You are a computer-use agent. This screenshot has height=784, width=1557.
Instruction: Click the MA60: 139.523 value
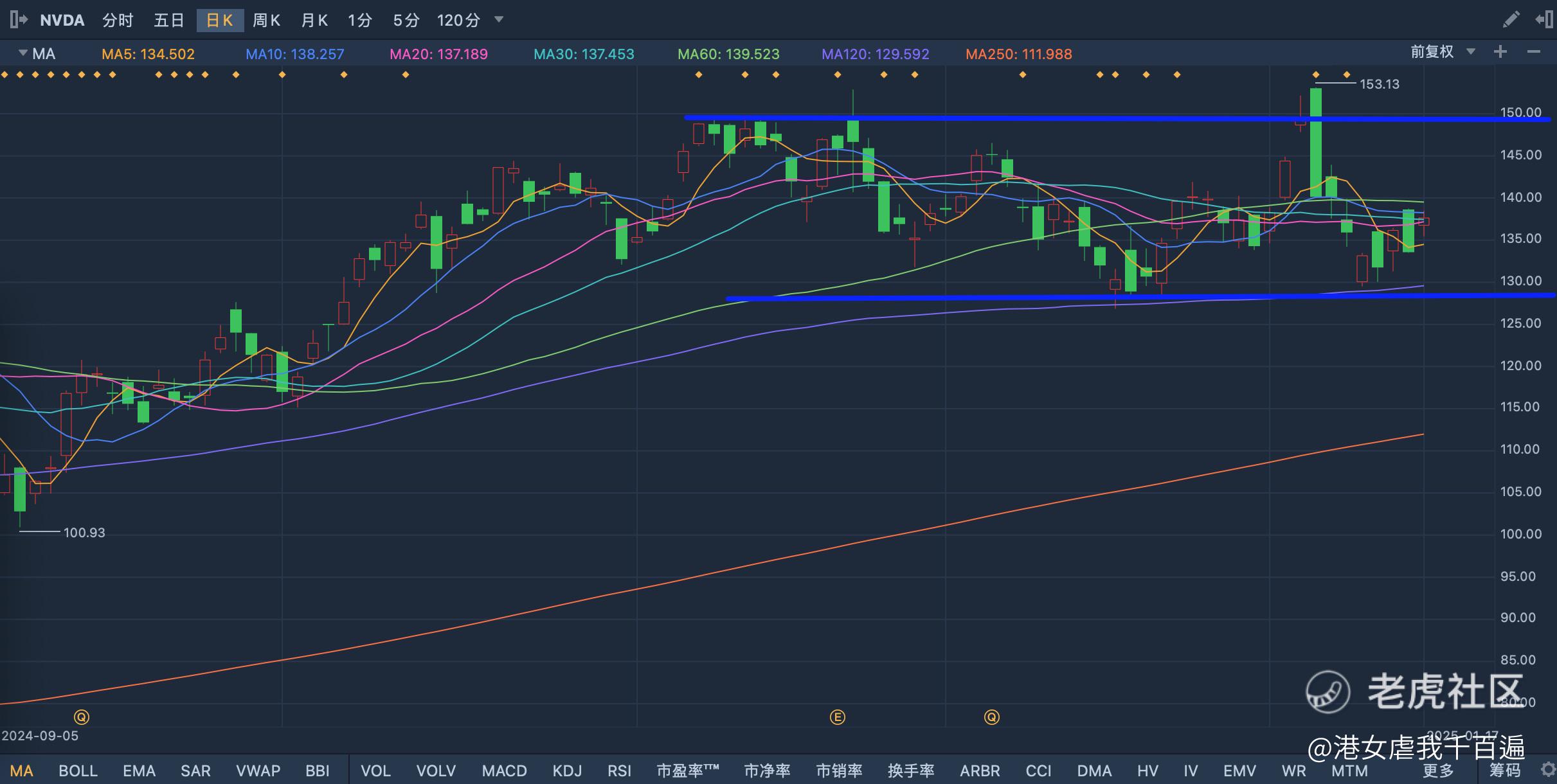[x=728, y=54]
